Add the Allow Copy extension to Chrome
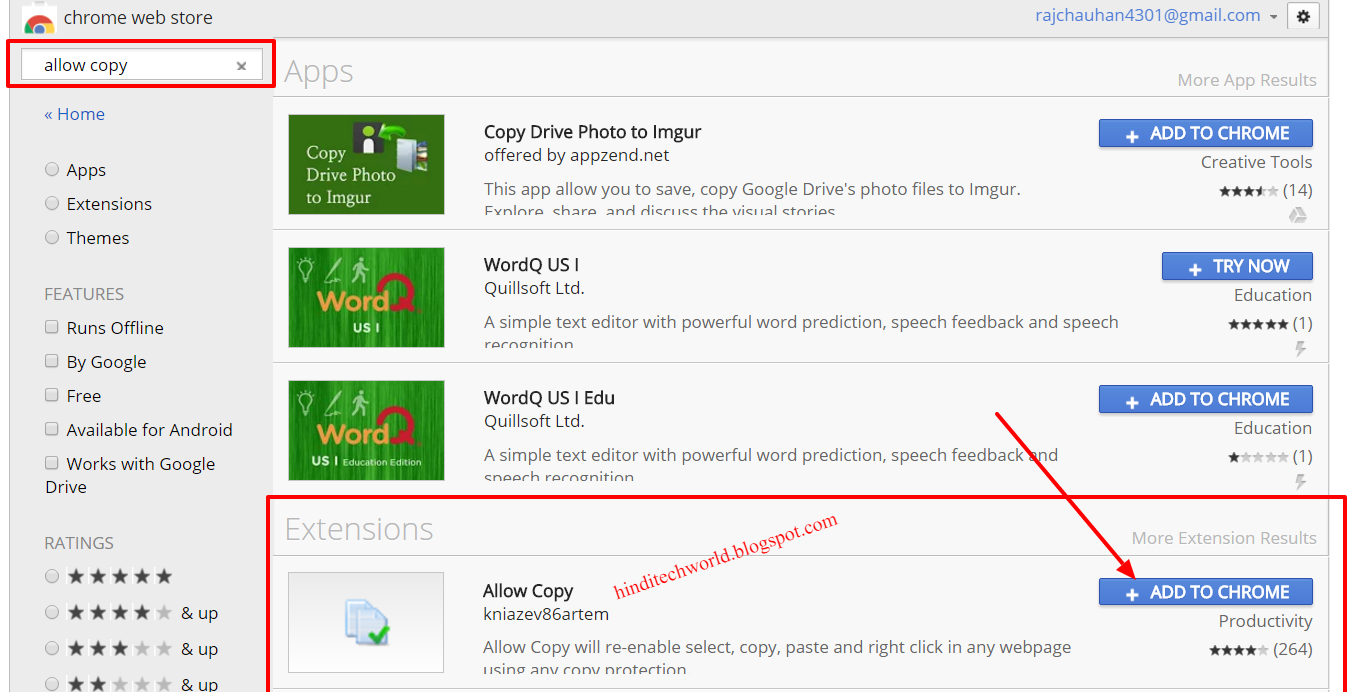 [1206, 592]
